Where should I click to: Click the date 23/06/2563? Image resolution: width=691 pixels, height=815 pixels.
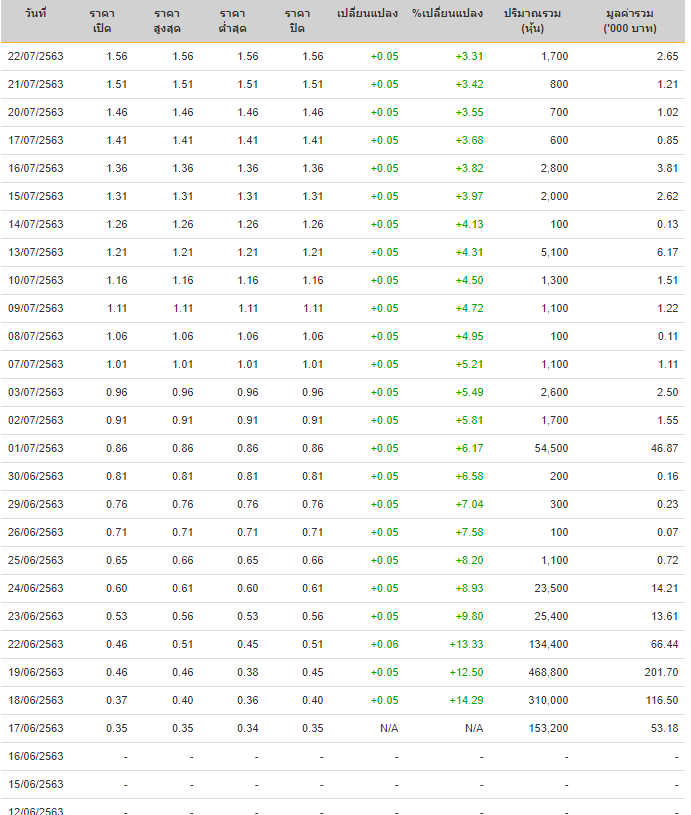point(35,616)
